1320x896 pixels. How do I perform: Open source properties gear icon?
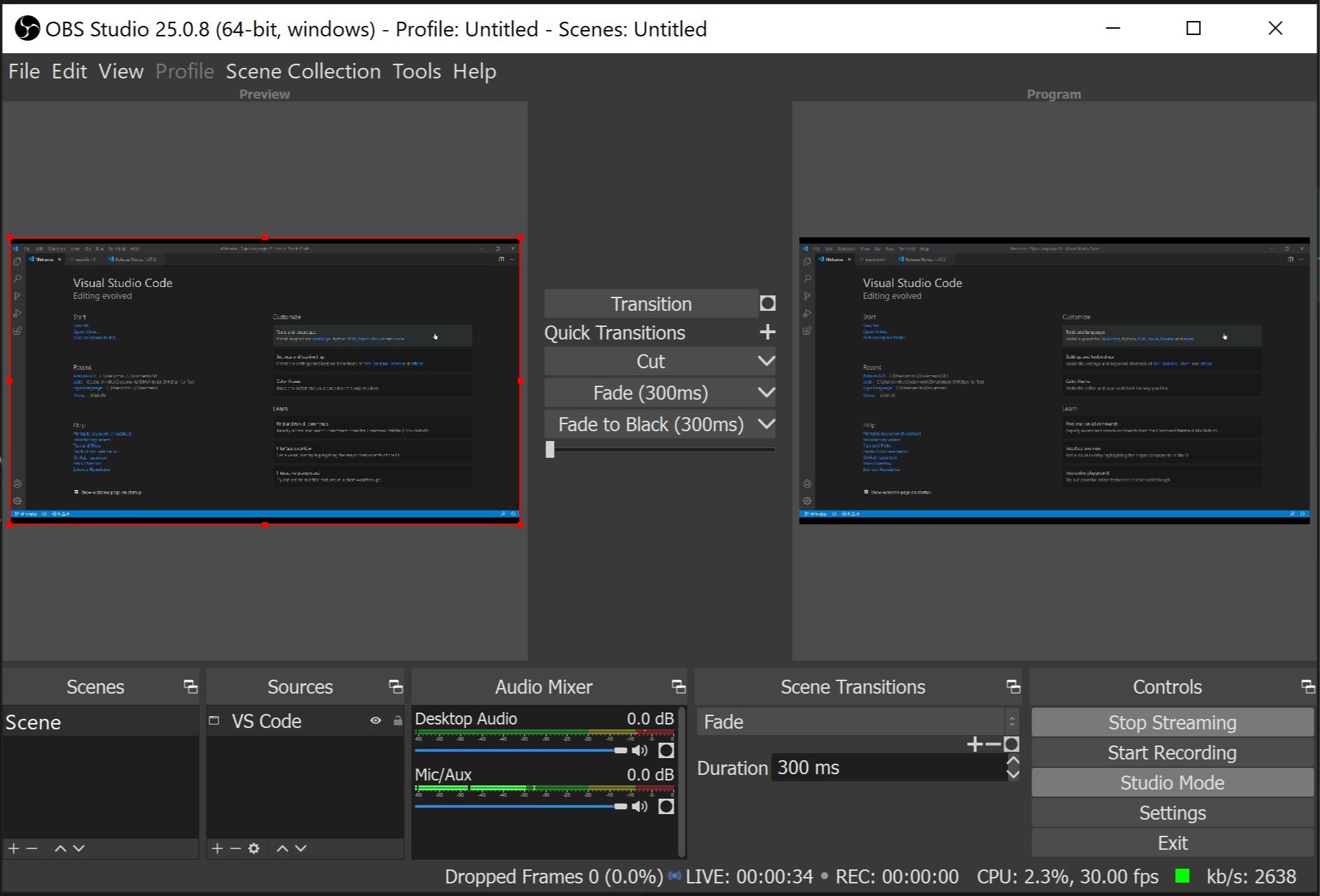pos(253,848)
